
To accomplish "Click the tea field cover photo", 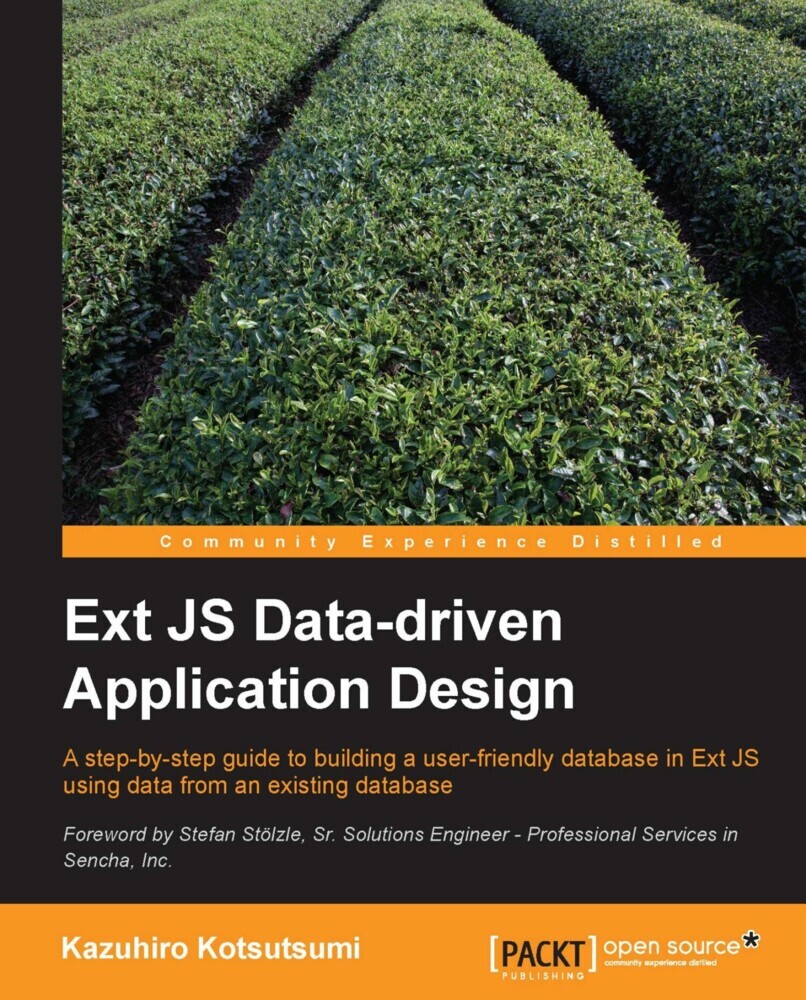I will [434, 262].
